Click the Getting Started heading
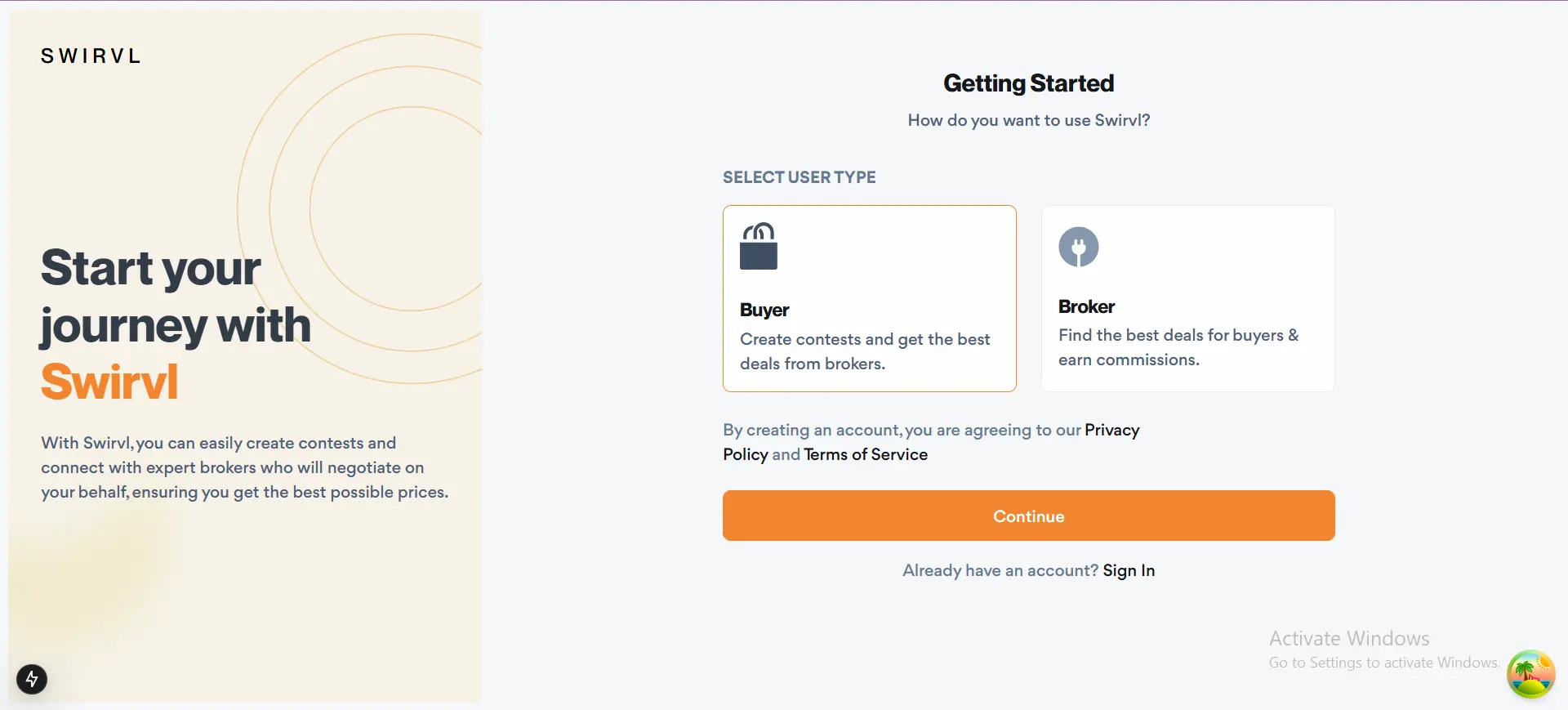 tap(1029, 83)
